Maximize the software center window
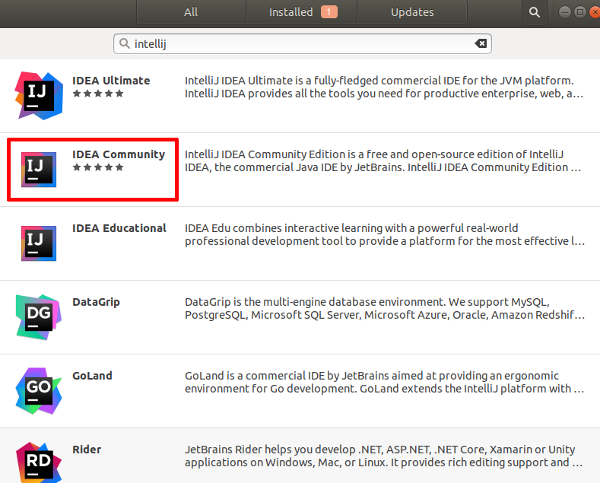The image size is (600, 483). click(580, 12)
